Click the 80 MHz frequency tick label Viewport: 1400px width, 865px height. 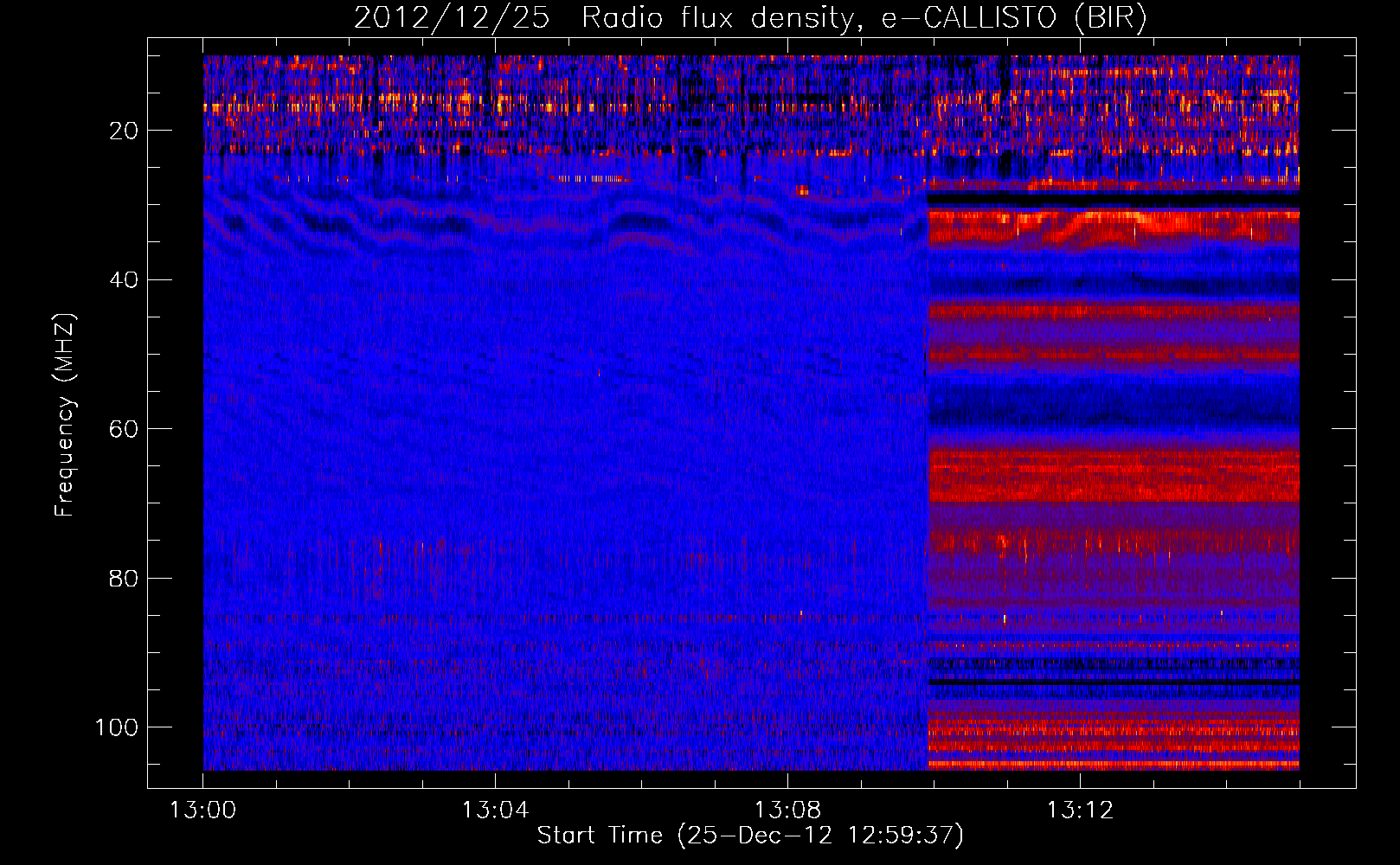click(125, 578)
